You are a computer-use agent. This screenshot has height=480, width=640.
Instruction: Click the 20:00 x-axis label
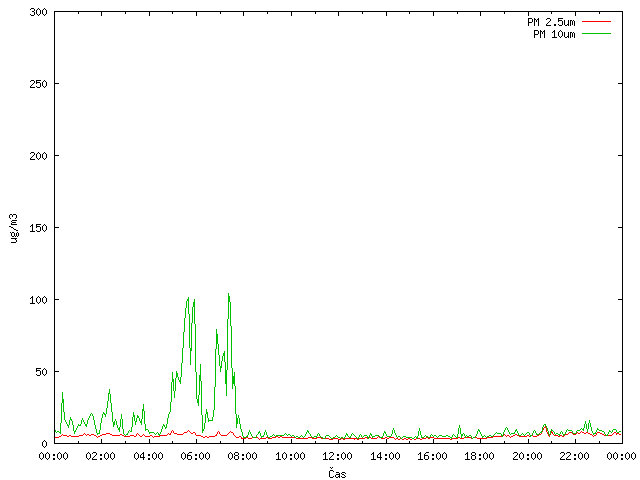tap(527, 456)
